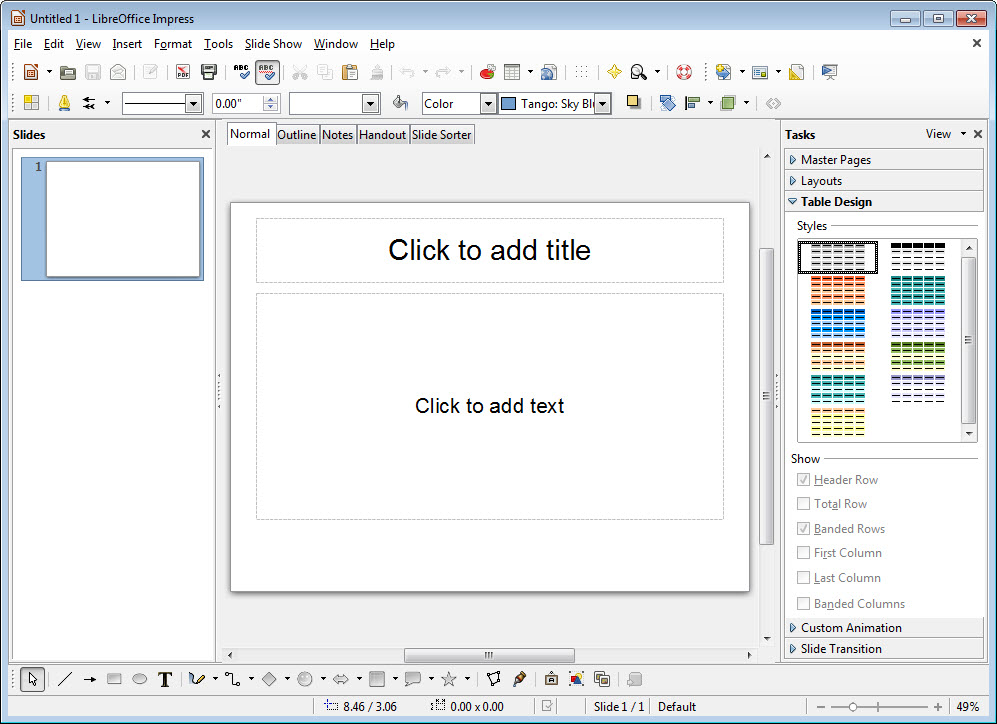Start the slide show icon
Image resolution: width=997 pixels, height=724 pixels.
(829, 72)
